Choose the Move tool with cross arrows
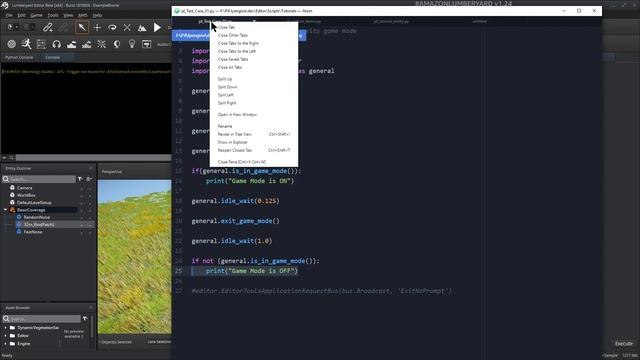 point(97,27)
